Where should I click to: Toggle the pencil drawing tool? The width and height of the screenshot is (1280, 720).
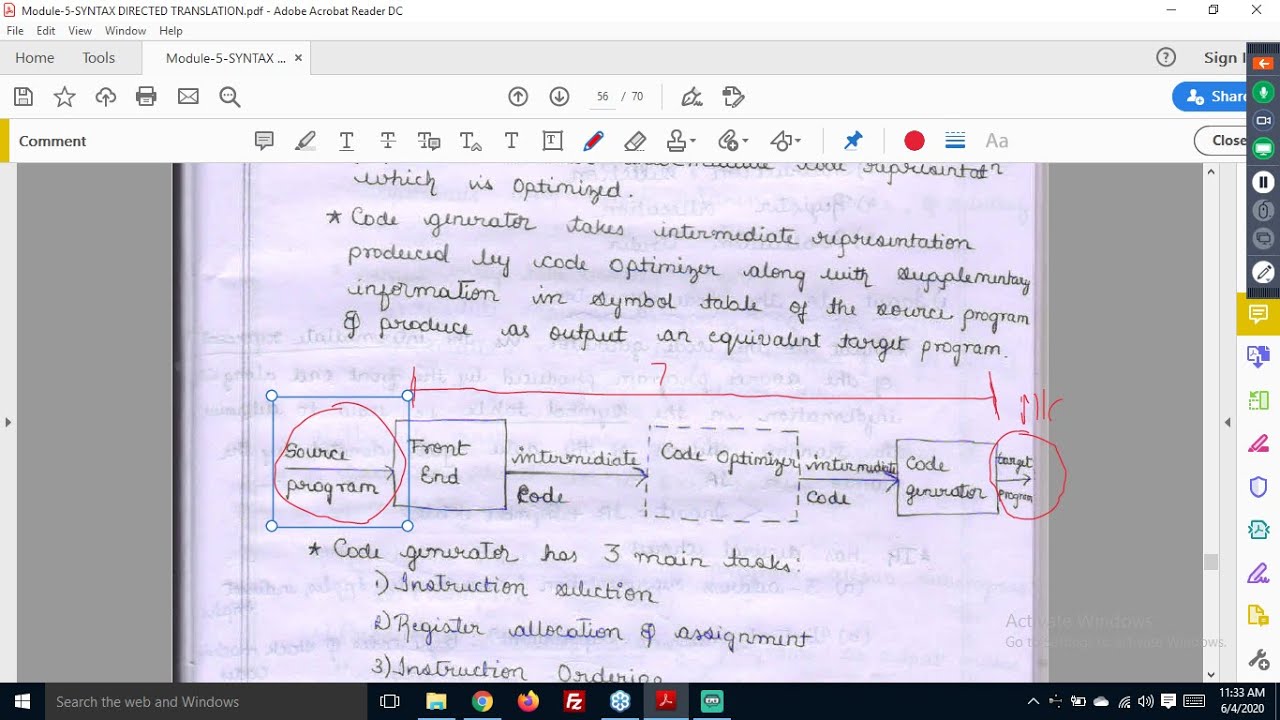(x=593, y=141)
